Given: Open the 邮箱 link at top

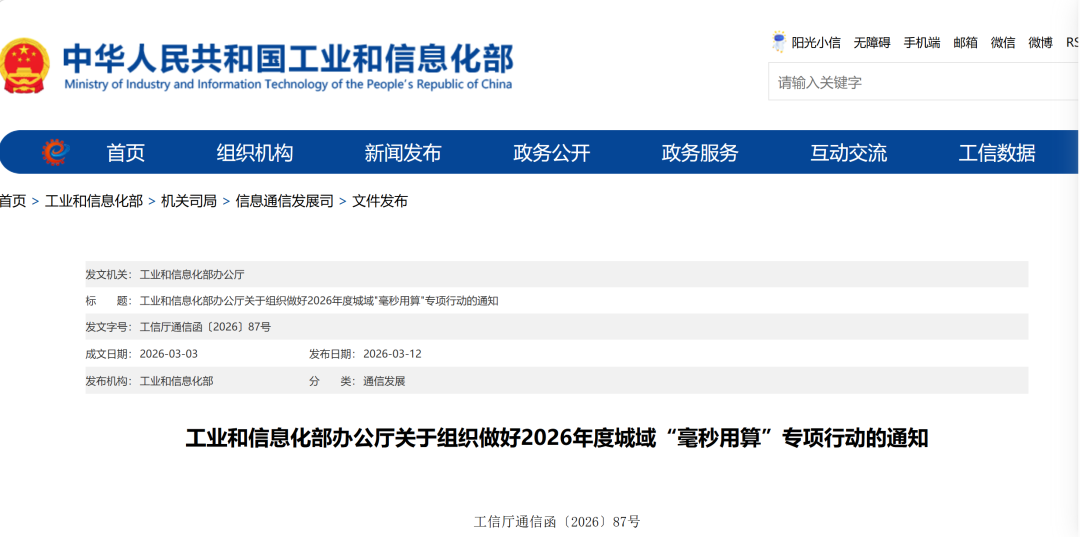Looking at the screenshot, I should point(966,43).
